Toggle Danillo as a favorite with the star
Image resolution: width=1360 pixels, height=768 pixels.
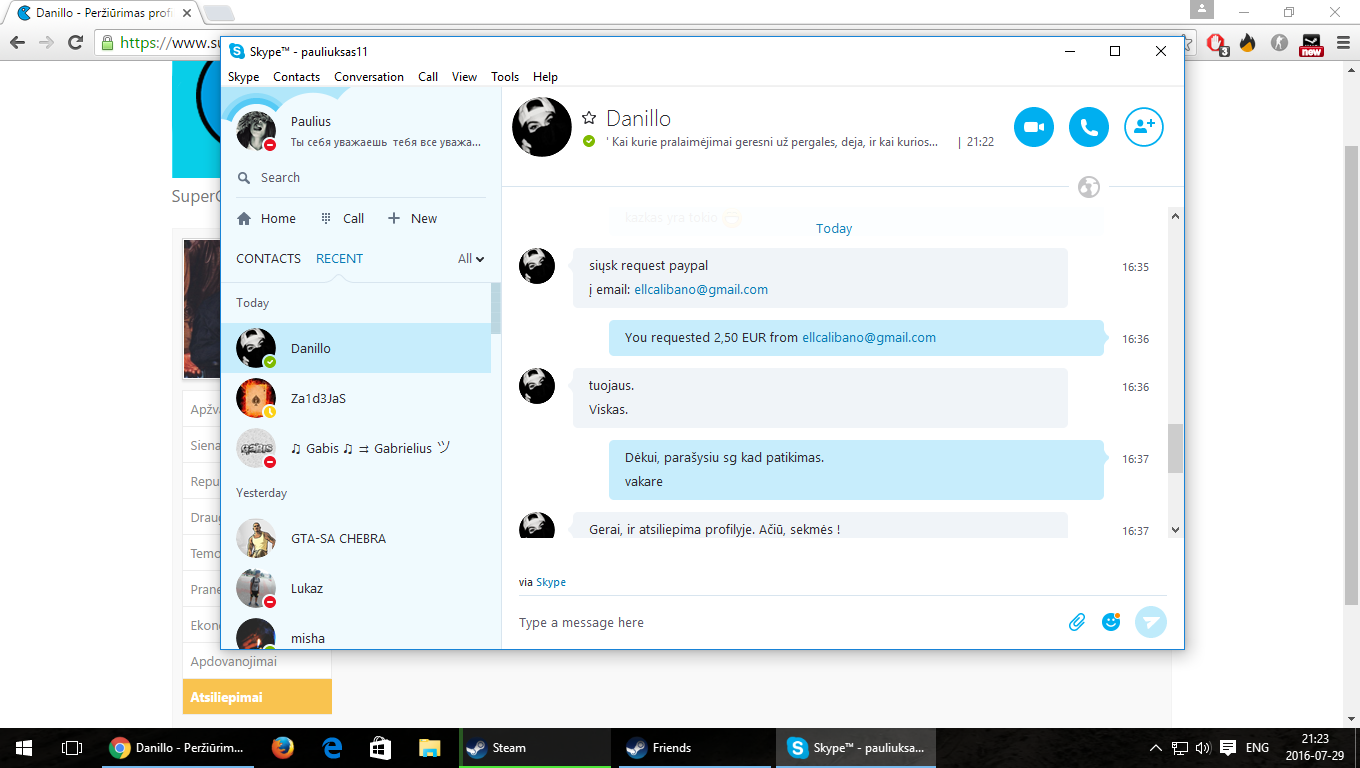pyautogui.click(x=589, y=118)
